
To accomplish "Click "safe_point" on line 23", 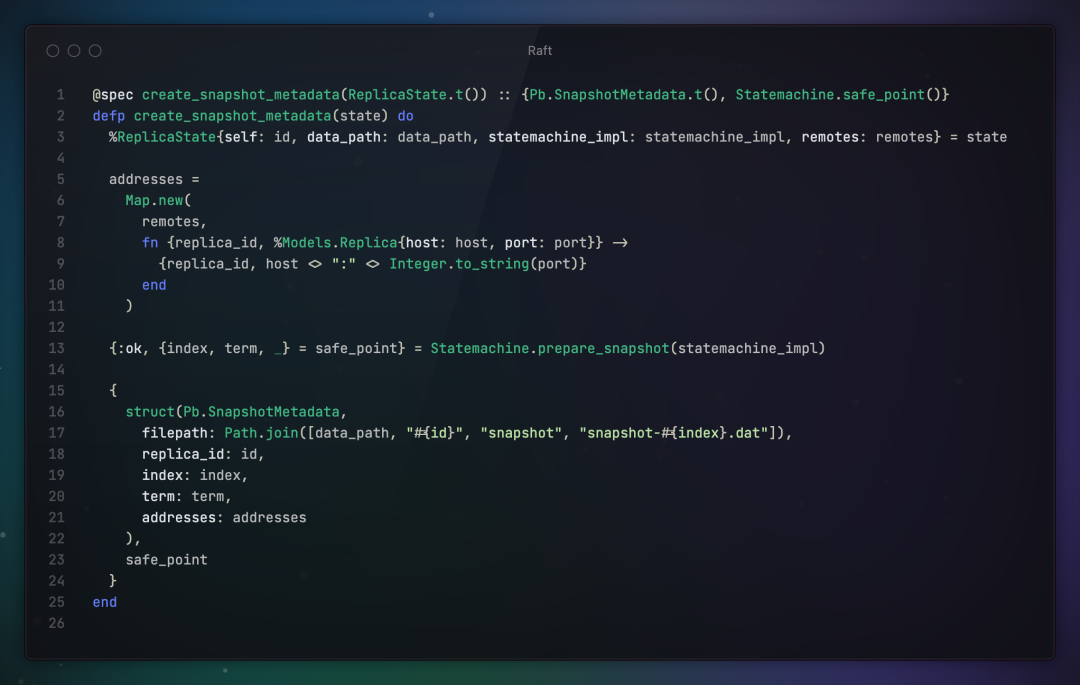I will pyautogui.click(x=167, y=560).
